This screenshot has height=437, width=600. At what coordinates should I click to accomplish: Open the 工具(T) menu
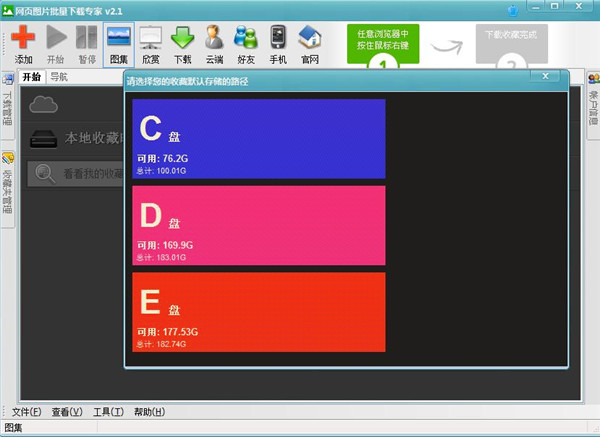click(x=108, y=412)
